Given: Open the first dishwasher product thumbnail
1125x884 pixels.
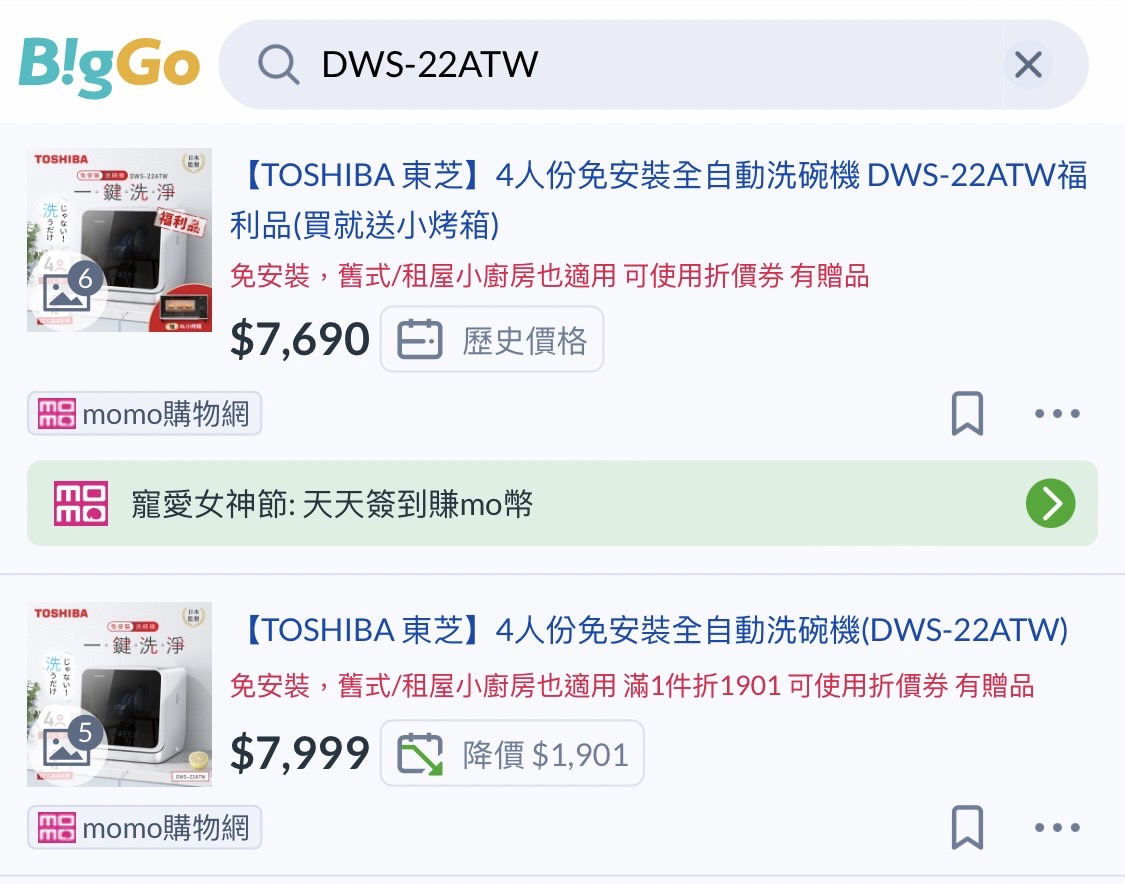Looking at the screenshot, I should point(120,240).
